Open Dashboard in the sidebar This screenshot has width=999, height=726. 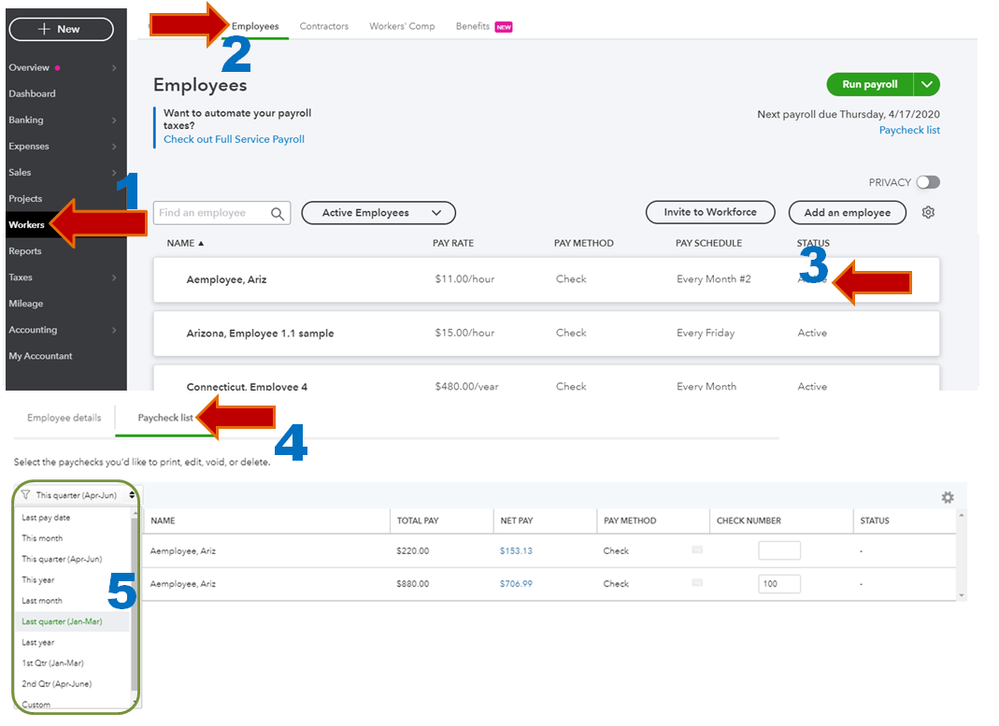[x=32, y=94]
